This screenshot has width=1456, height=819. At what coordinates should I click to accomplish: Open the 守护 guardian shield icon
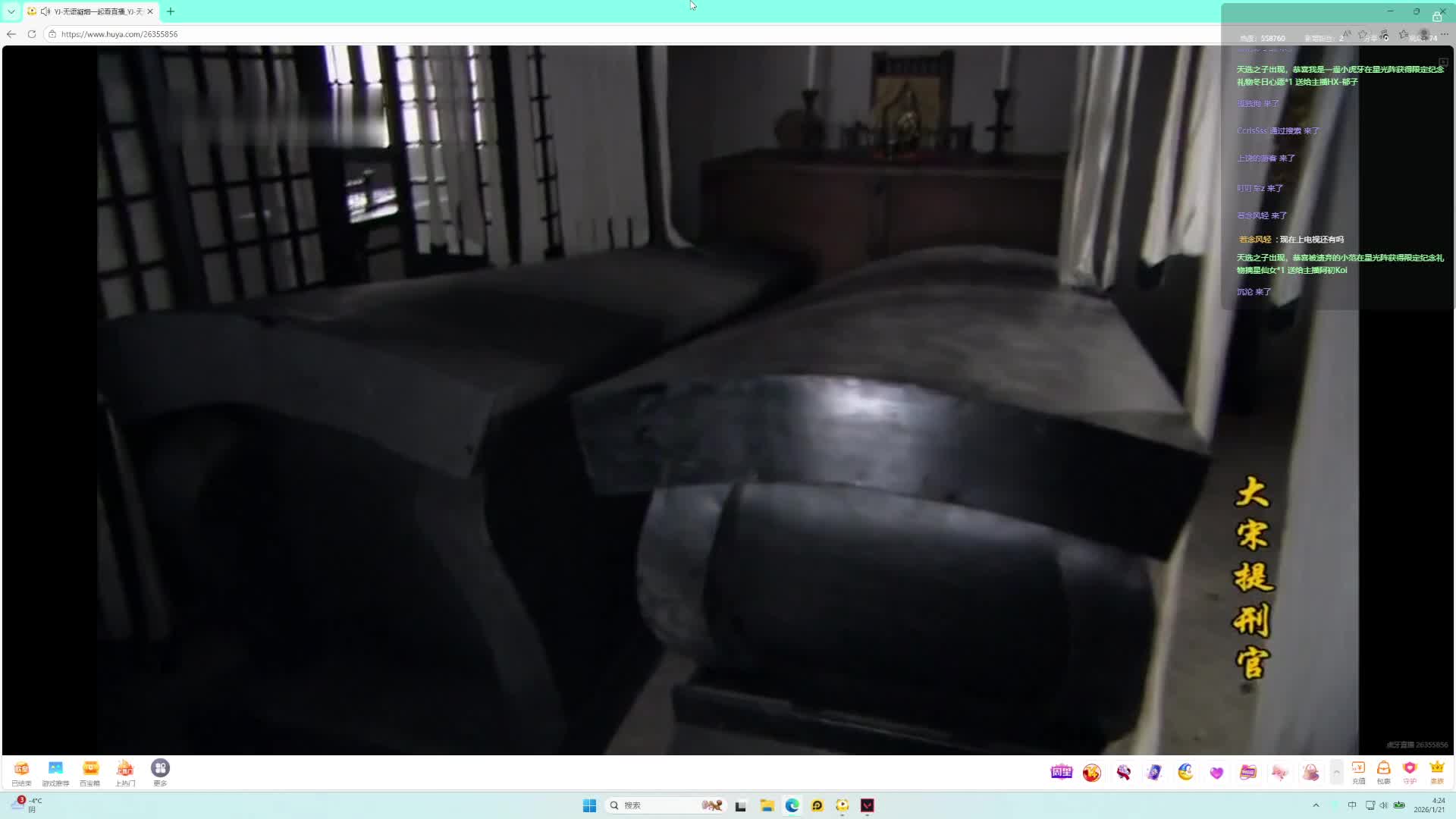point(1410,770)
